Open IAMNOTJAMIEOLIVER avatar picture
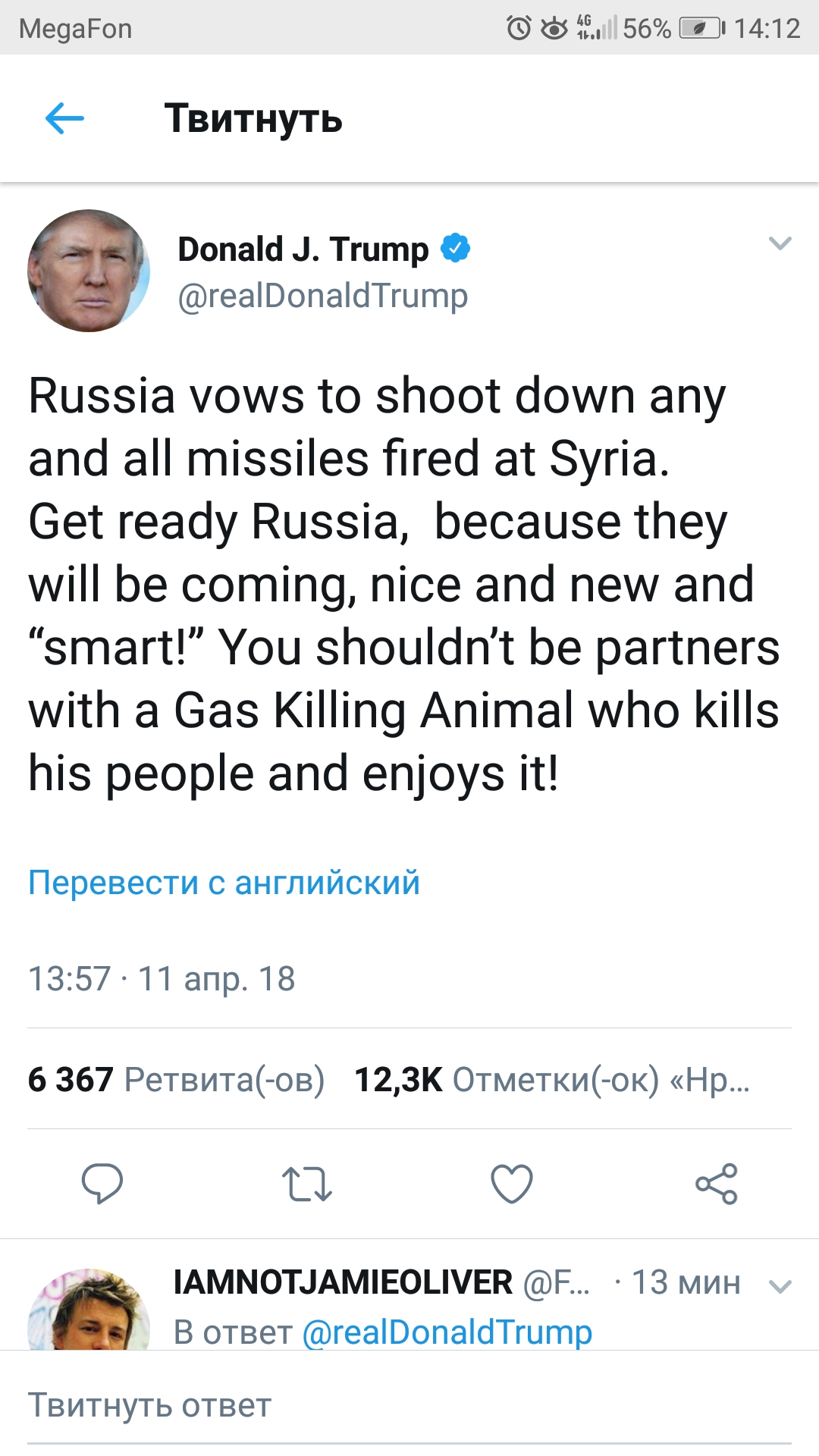 (89, 1311)
